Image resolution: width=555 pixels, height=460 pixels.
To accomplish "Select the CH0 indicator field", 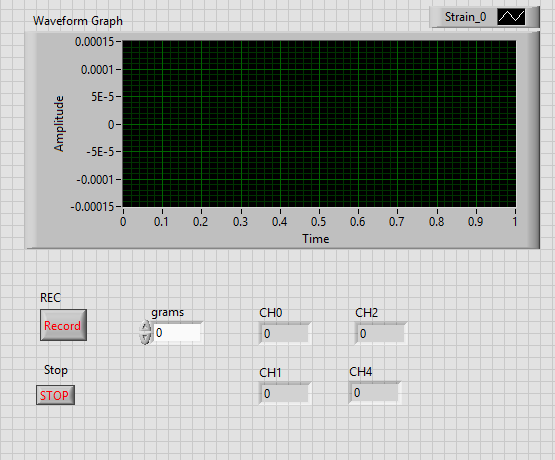I will 285,333.
